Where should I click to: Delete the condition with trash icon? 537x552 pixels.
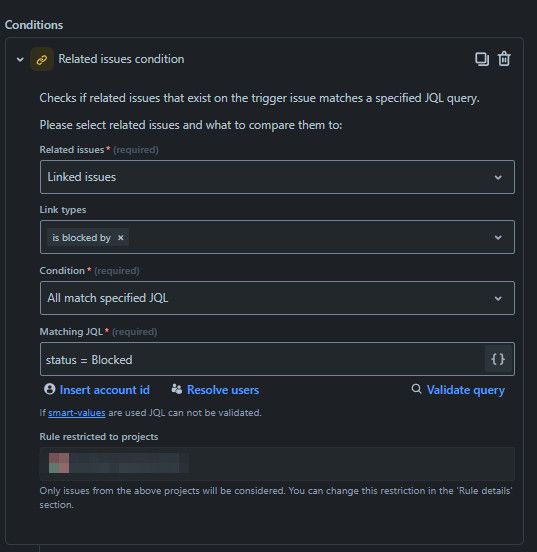coord(504,59)
